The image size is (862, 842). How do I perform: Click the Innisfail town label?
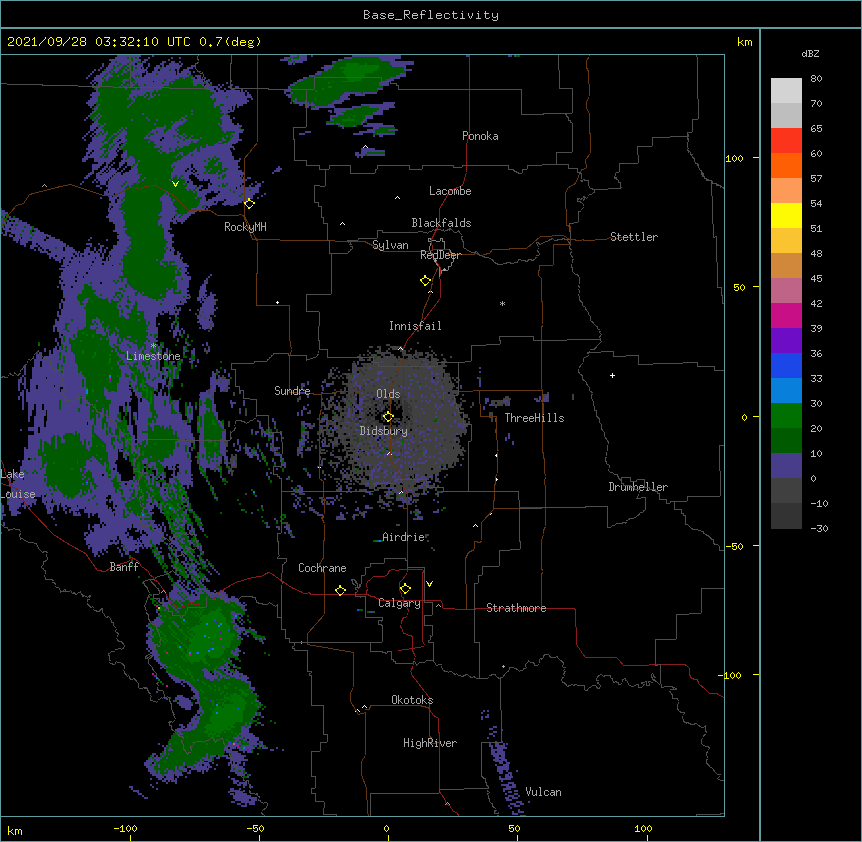(415, 326)
